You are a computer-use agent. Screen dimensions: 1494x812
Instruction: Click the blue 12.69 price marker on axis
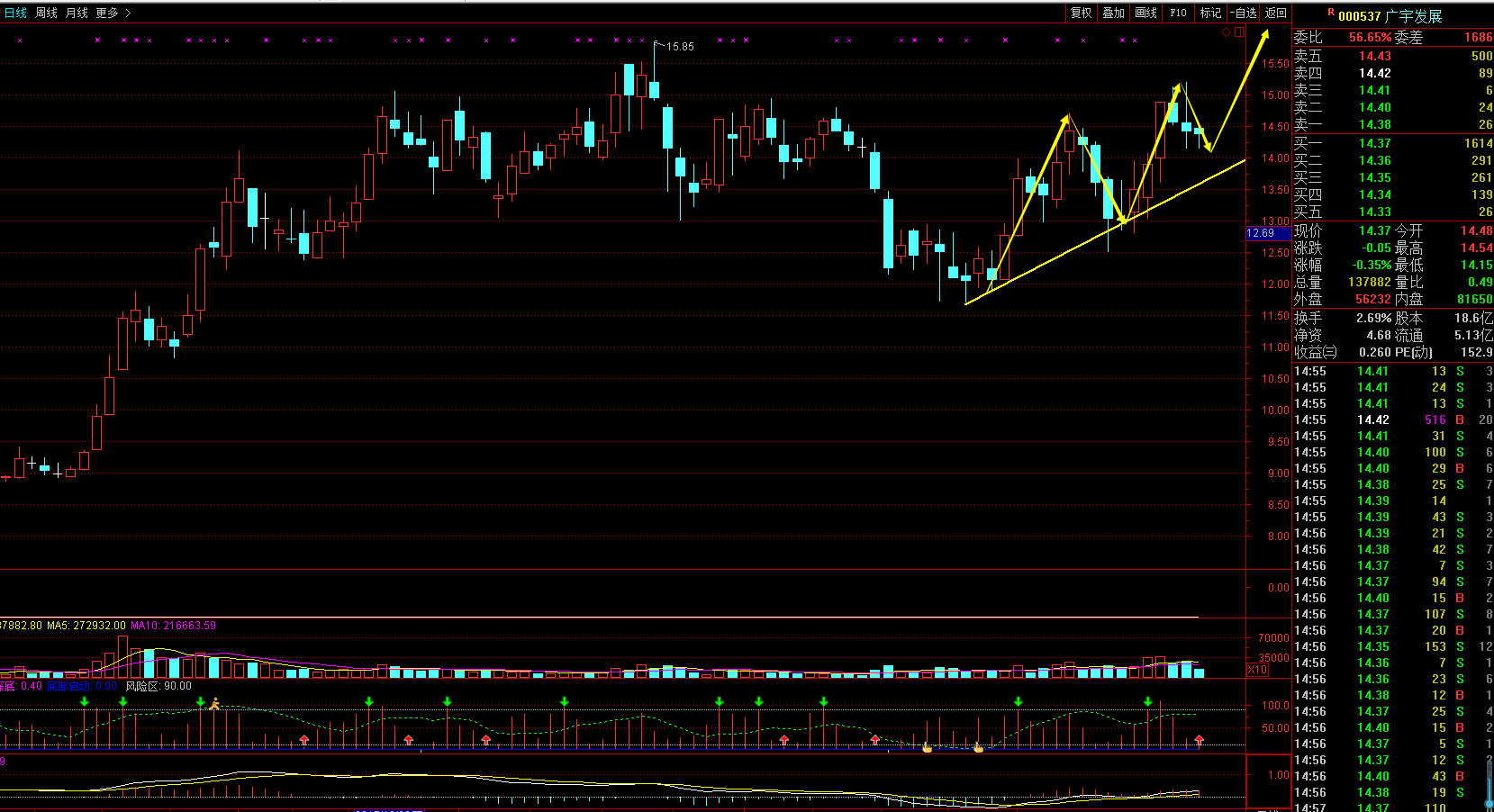(1269, 233)
